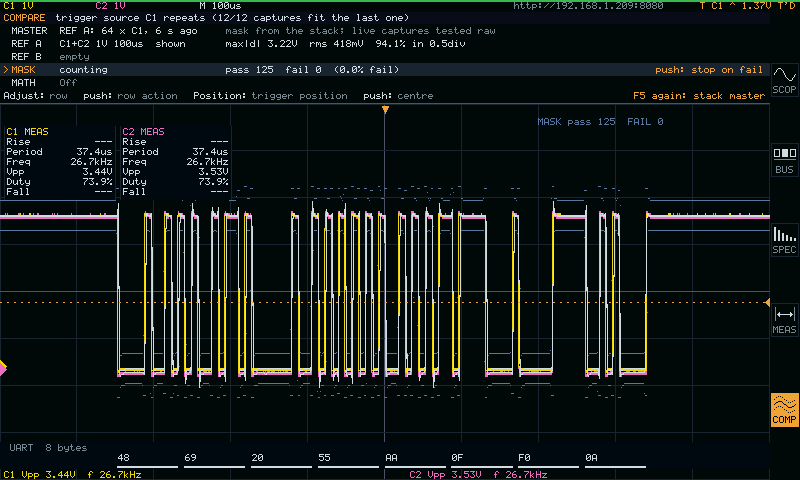Screen dimensions: 800x480
Task: Click the channel ground marker on left edge
Action: [x=3, y=368]
